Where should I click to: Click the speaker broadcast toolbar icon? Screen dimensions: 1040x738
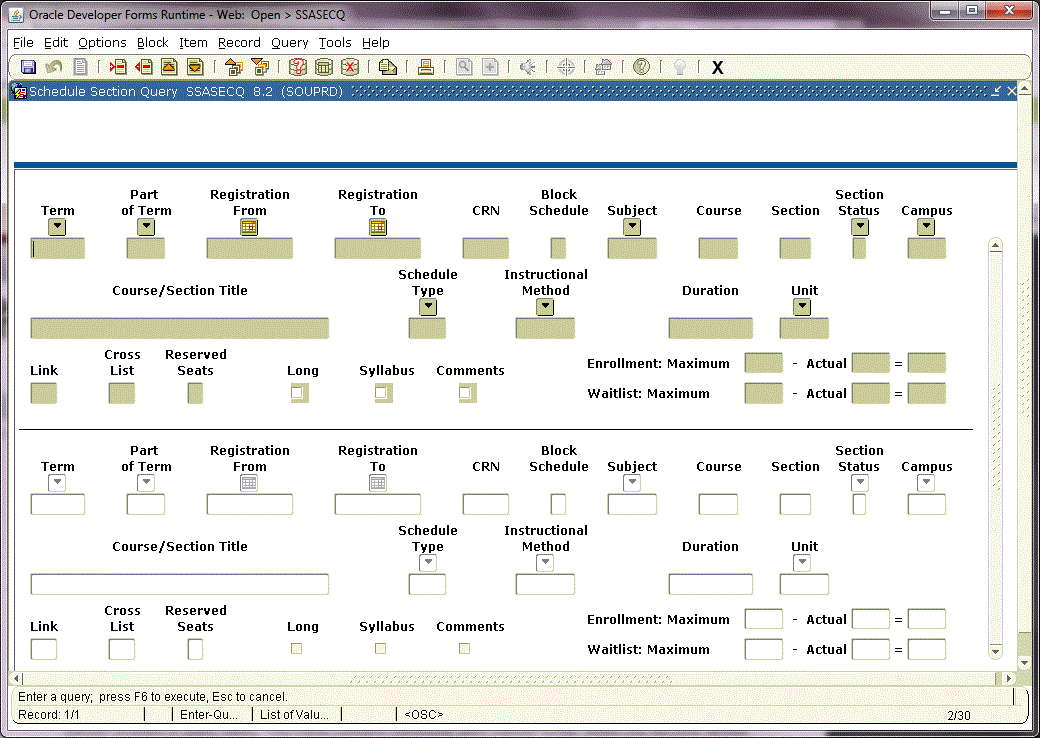pos(528,67)
